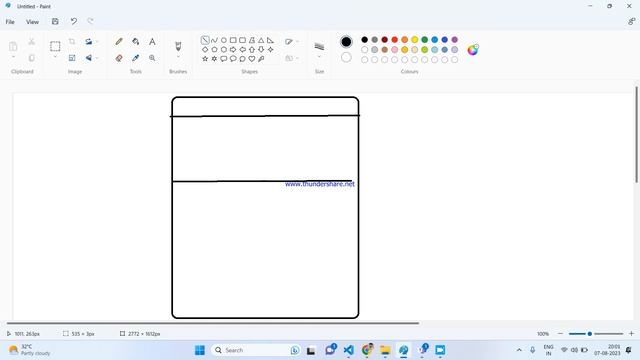Open Visual Studio Code from taskbar
The width and height of the screenshot is (640, 360).
coord(349,350)
